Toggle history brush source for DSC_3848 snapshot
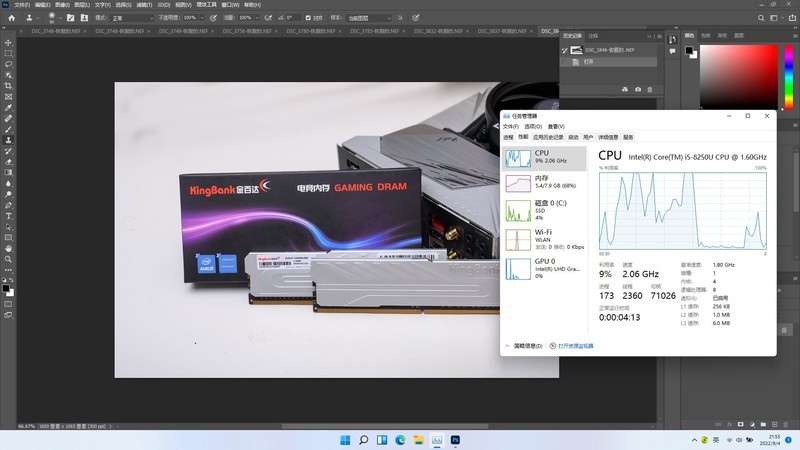 [566, 49]
